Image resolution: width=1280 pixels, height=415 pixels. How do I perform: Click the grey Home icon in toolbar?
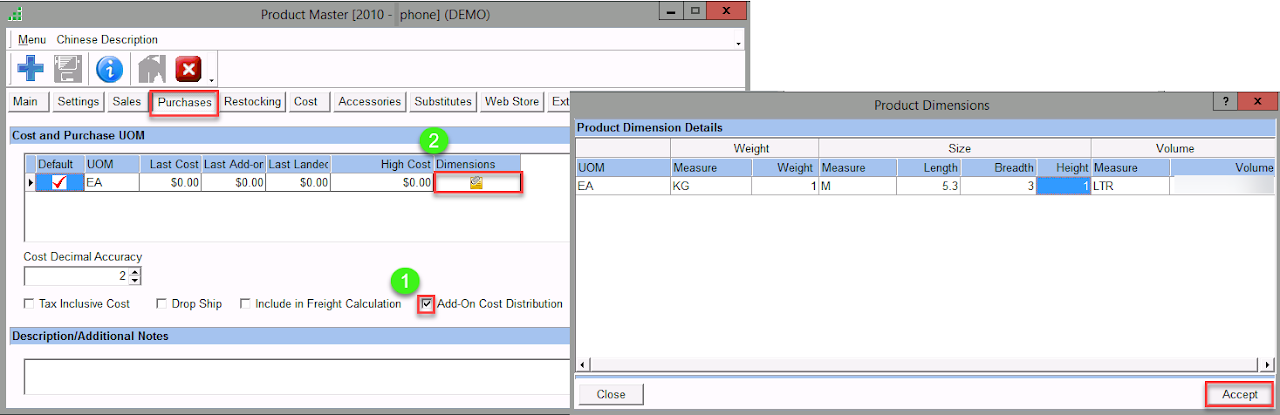[x=150, y=69]
